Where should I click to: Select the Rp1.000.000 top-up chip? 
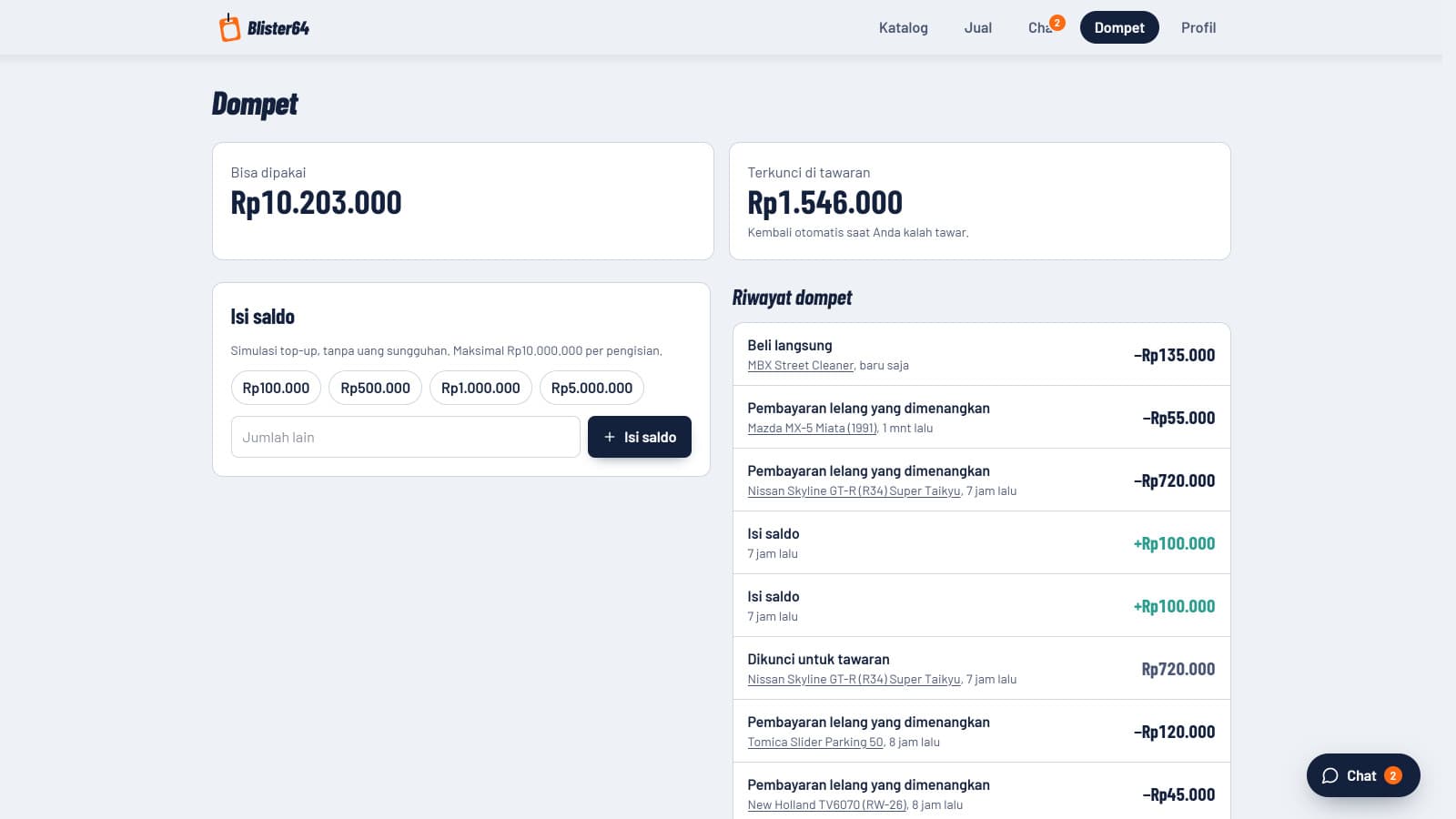(x=480, y=388)
